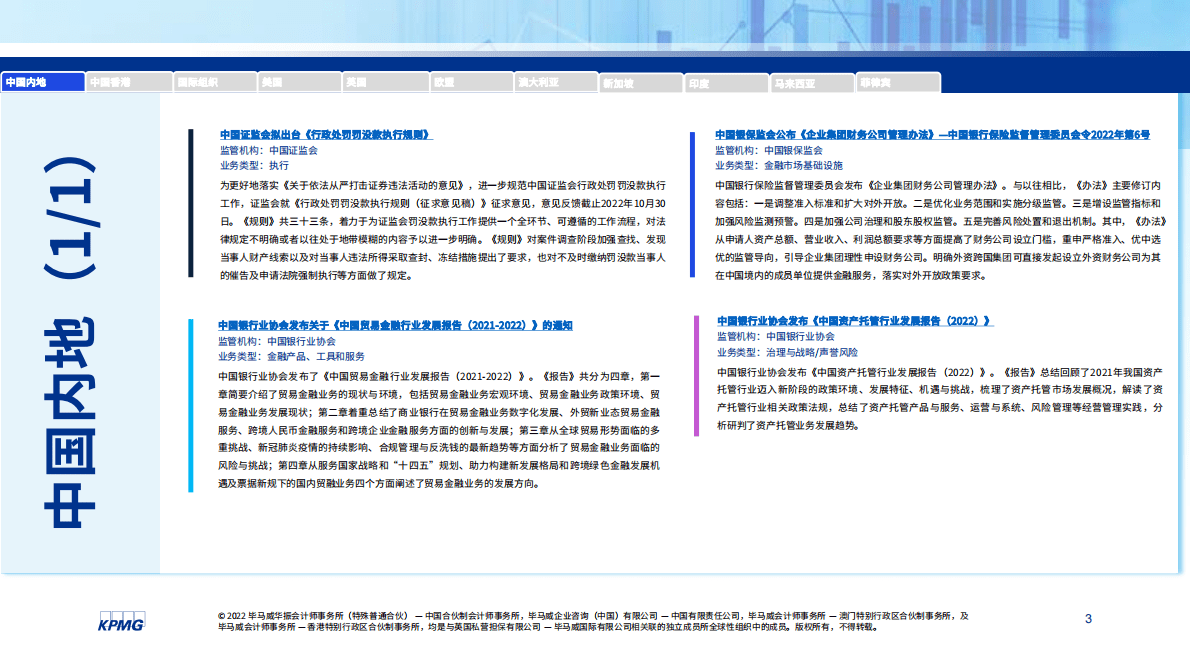Screen dimensions: 1190x669
Task: Open the 中国资产托管行业发展报告 article link
Action: click(855, 321)
